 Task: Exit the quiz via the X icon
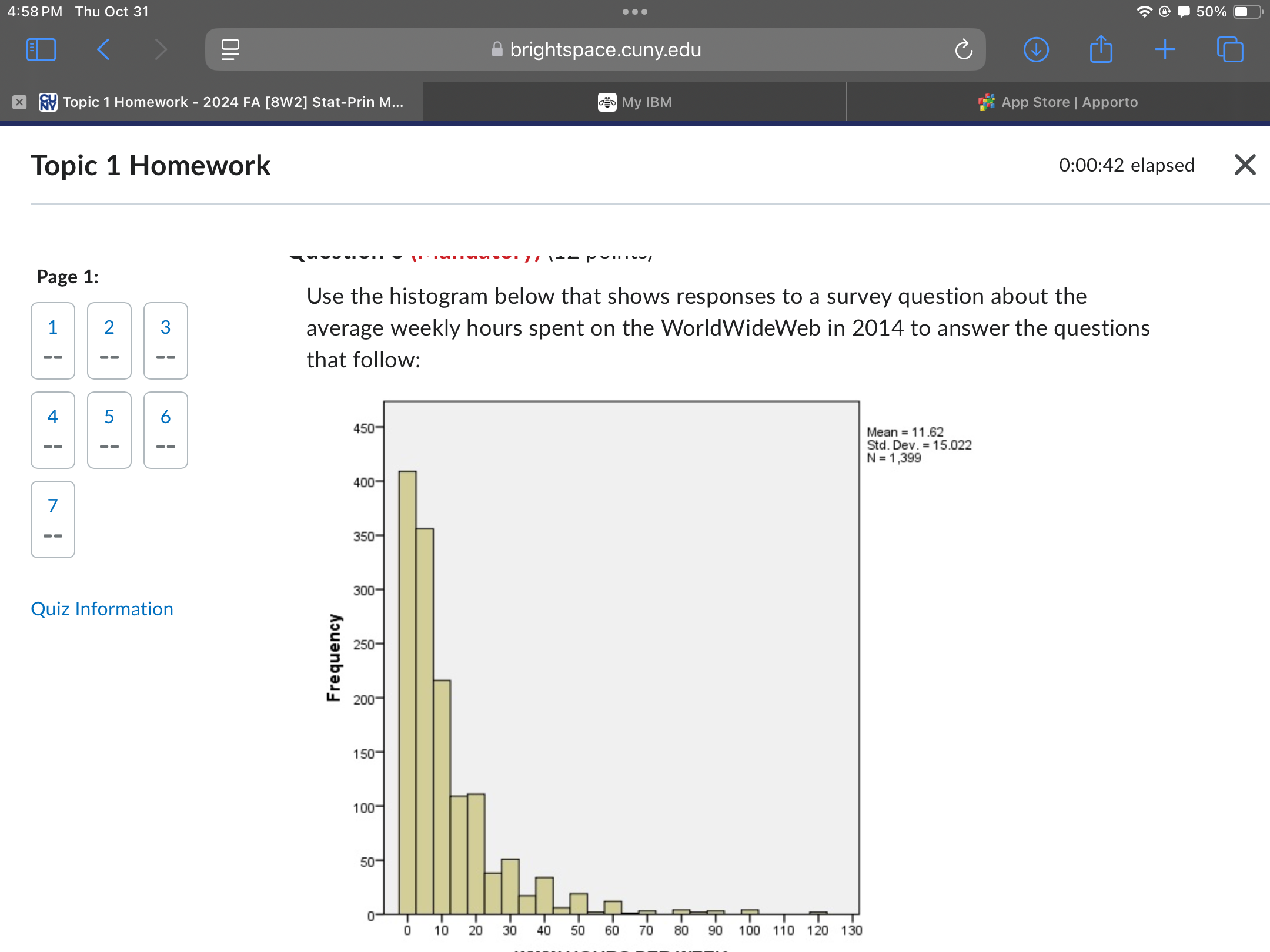[1244, 165]
